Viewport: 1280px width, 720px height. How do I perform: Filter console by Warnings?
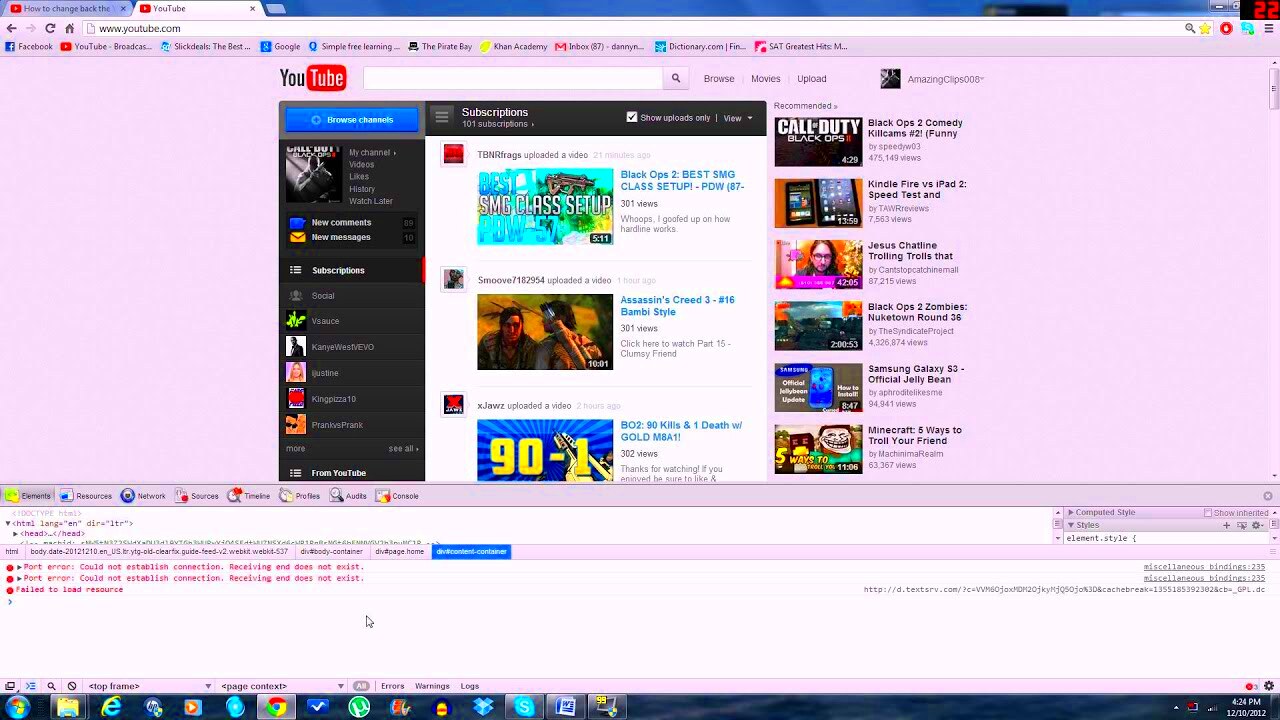432,686
